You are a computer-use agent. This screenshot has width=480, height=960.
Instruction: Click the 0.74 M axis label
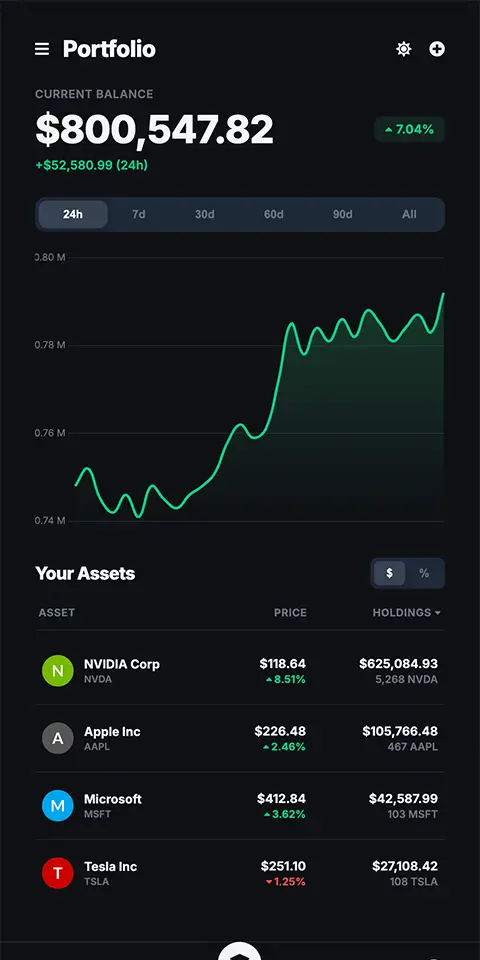click(50, 521)
